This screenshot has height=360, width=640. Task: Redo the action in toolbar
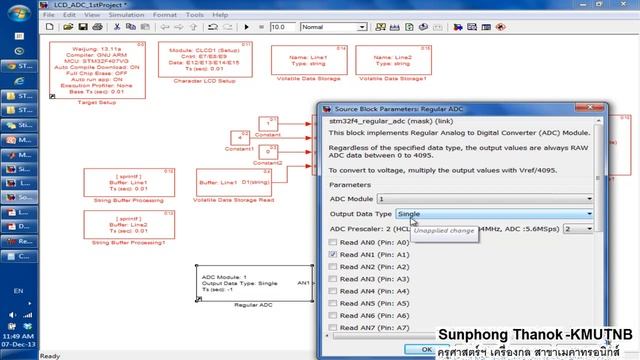point(227,27)
